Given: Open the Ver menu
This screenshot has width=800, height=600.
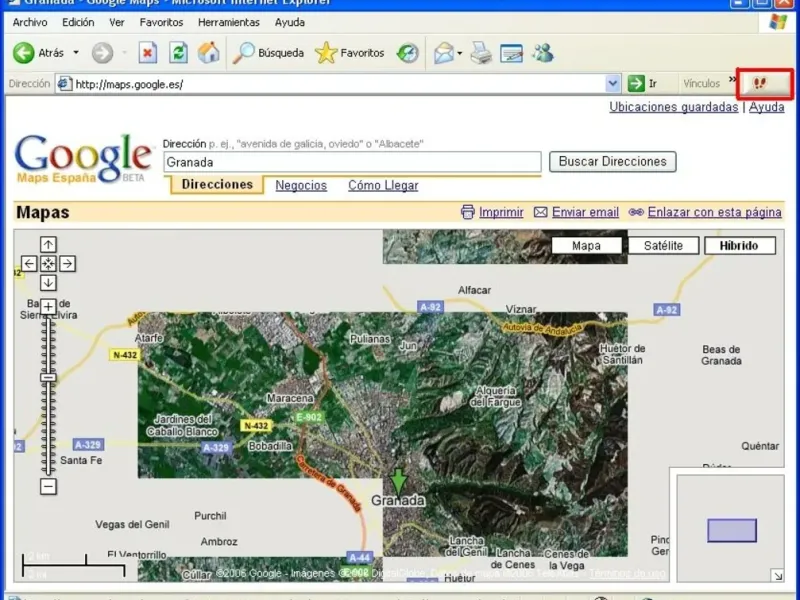Looking at the screenshot, I should pyautogui.click(x=117, y=22).
